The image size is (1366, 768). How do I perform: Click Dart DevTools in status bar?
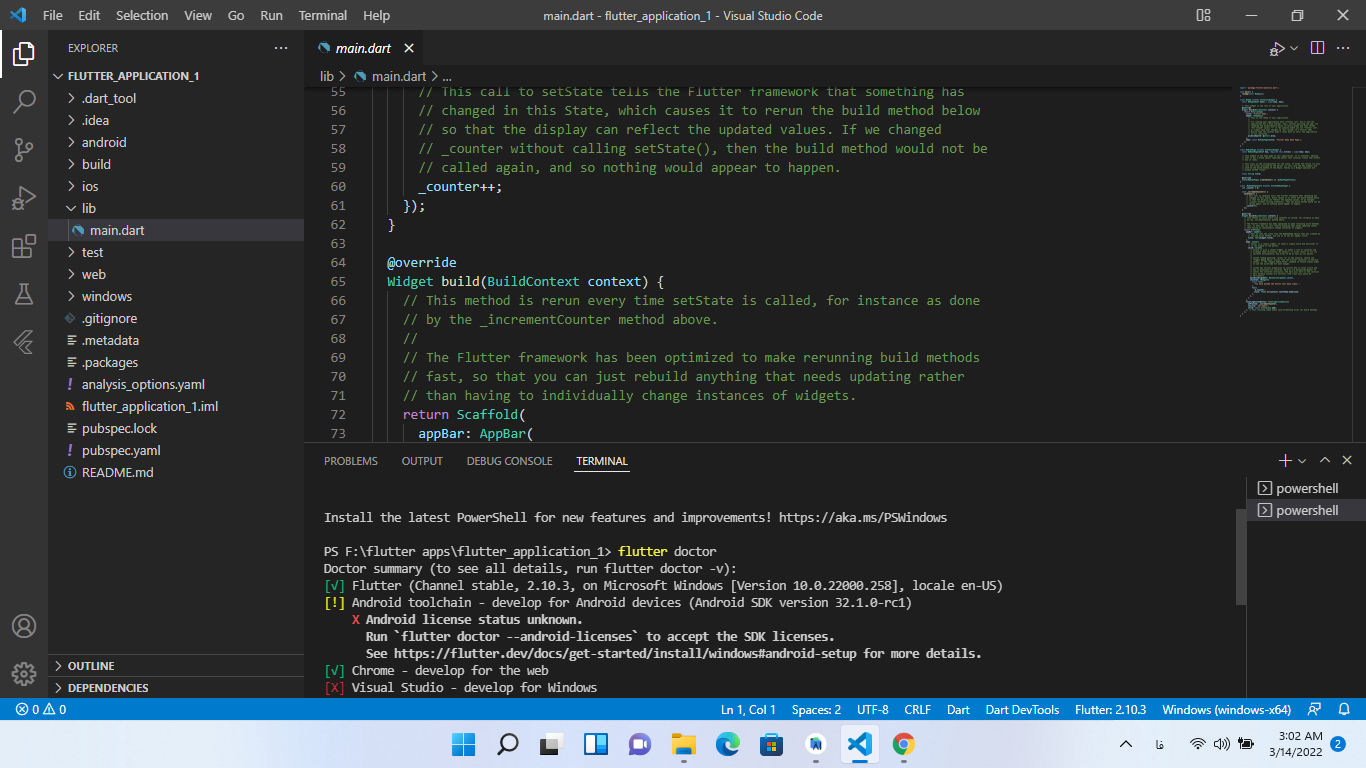[x=1022, y=709]
